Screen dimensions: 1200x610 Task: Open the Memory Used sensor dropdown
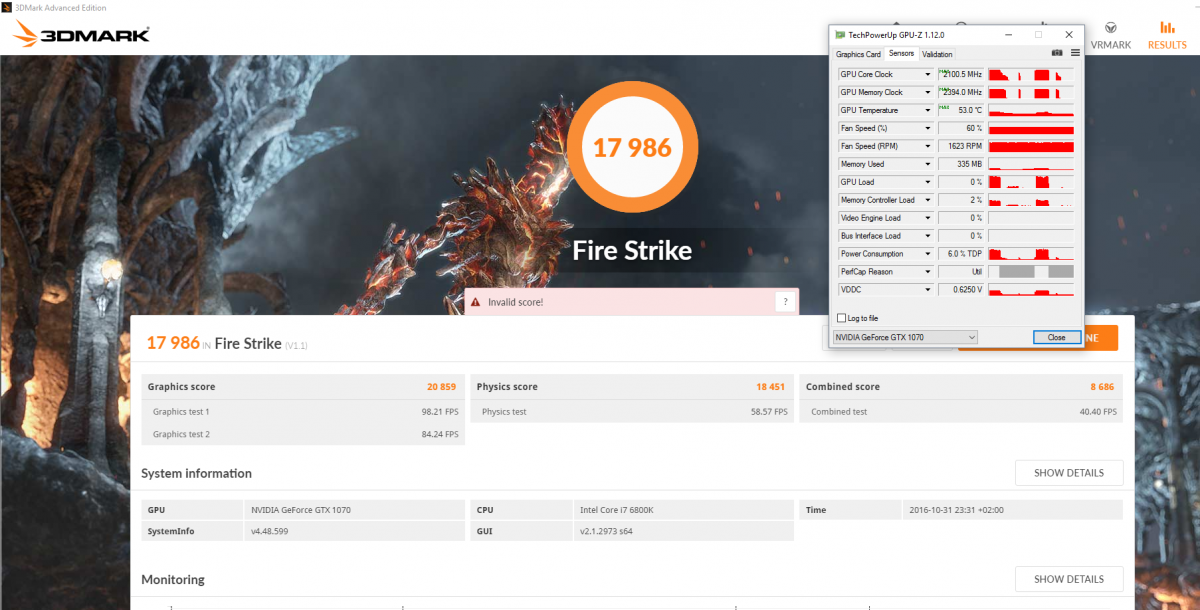928,164
